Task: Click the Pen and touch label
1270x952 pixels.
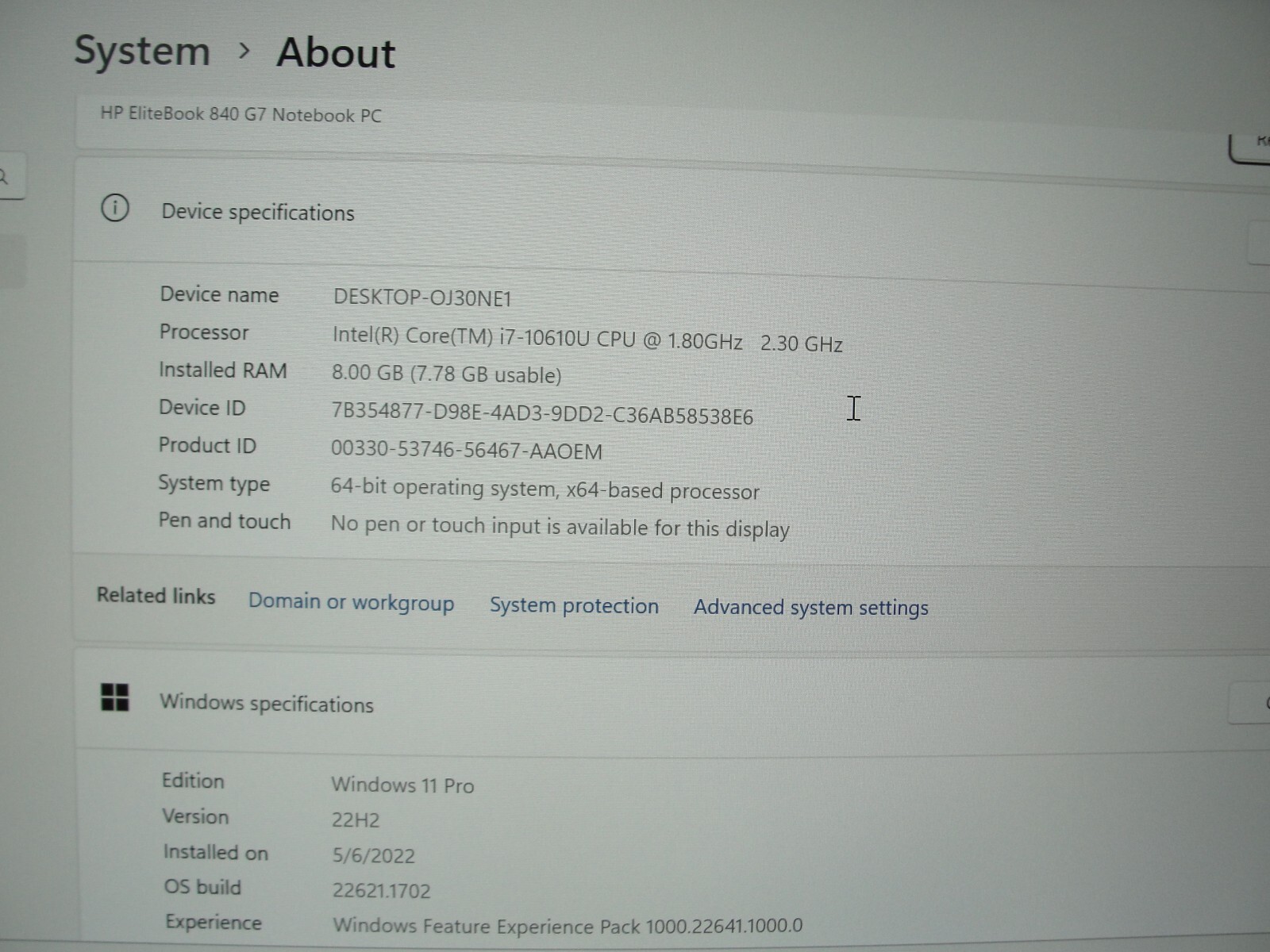Action: coord(224,521)
